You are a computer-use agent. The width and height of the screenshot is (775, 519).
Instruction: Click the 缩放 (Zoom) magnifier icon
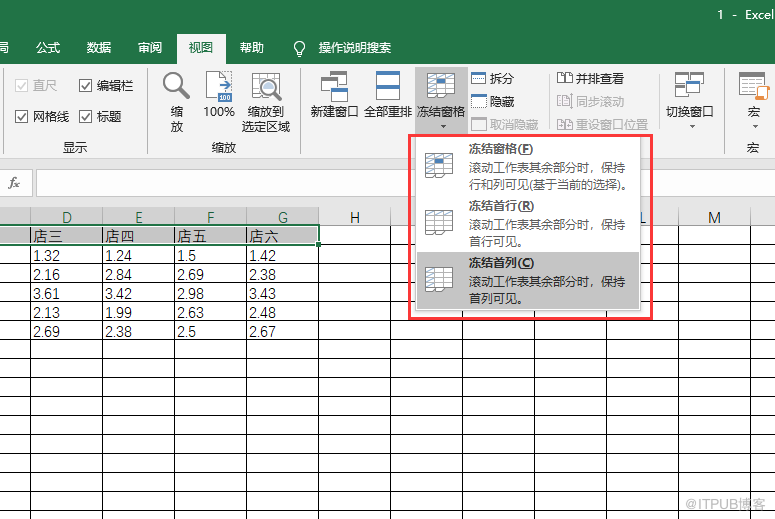[176, 88]
